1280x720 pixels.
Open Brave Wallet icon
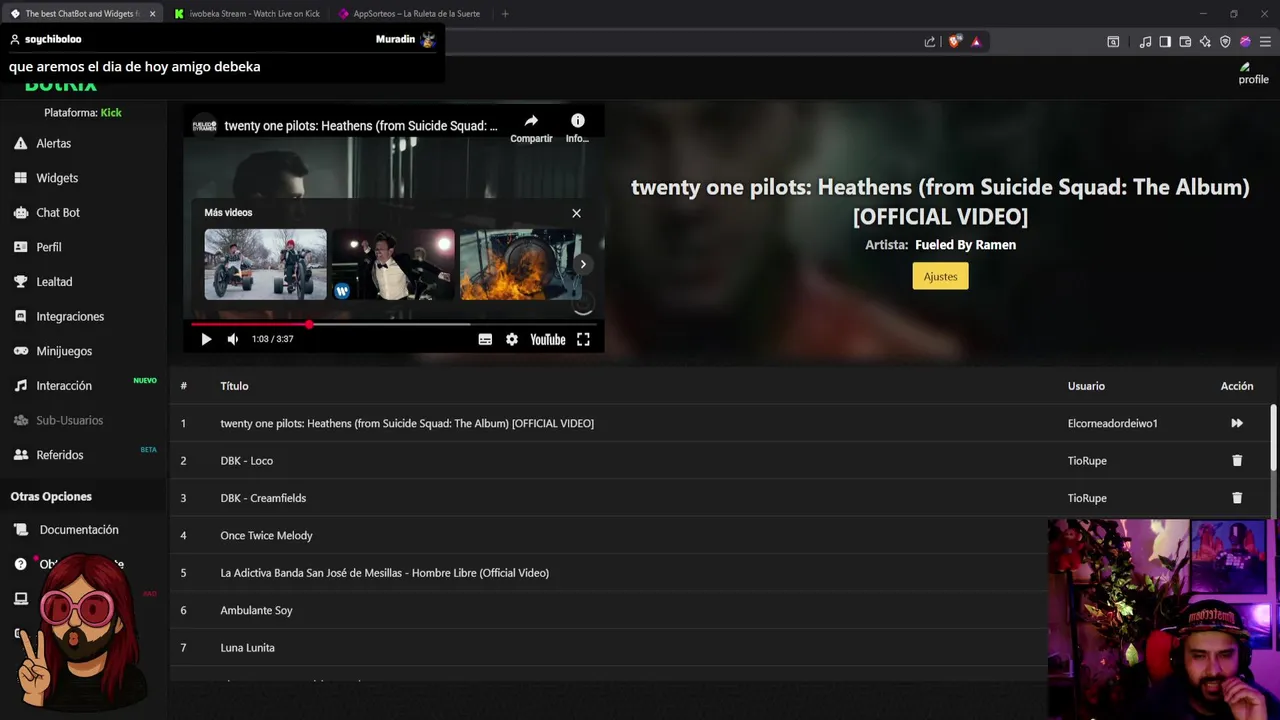(1185, 42)
